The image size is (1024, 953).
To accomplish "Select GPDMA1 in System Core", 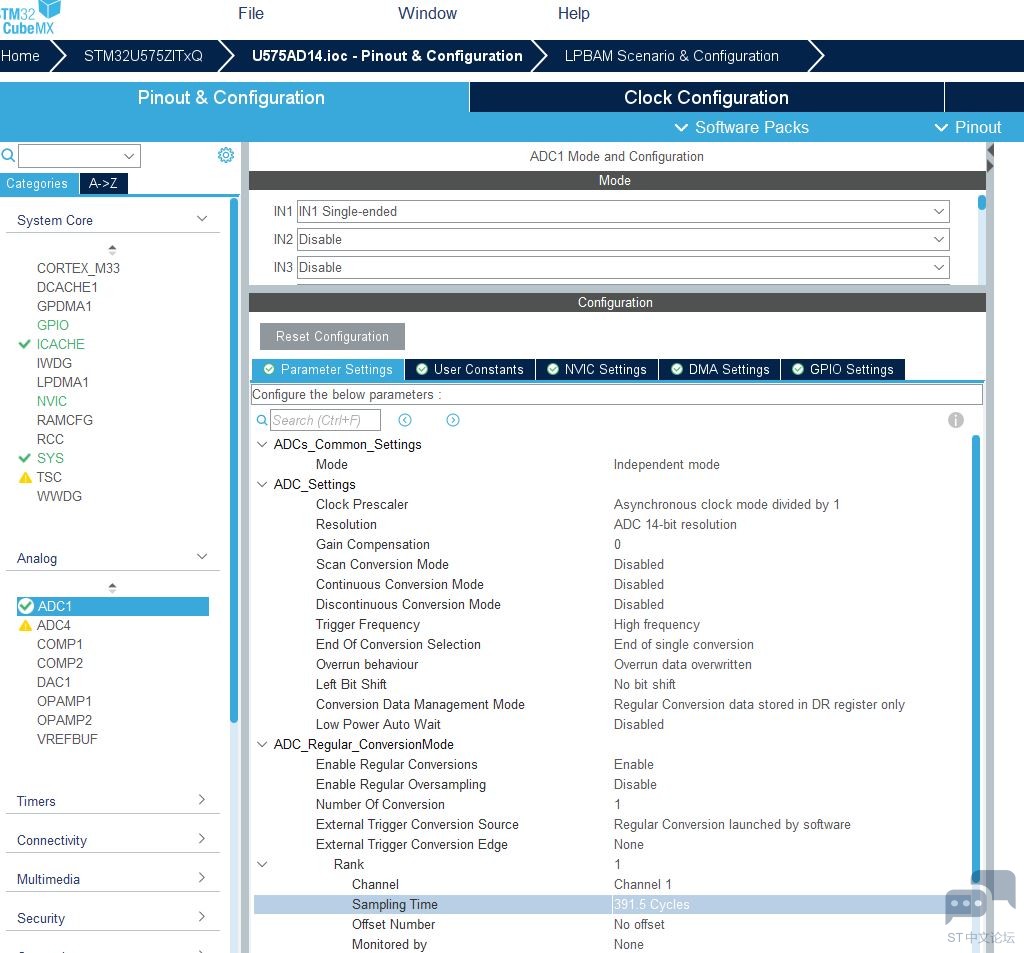I will (x=64, y=306).
